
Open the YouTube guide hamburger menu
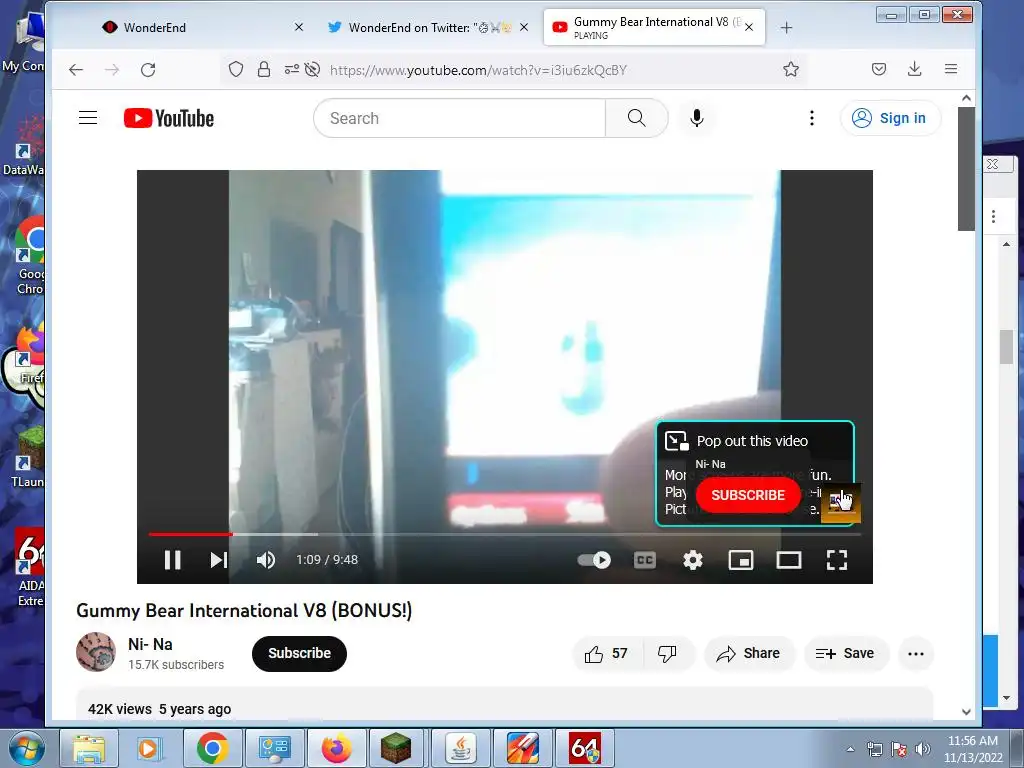(88, 118)
